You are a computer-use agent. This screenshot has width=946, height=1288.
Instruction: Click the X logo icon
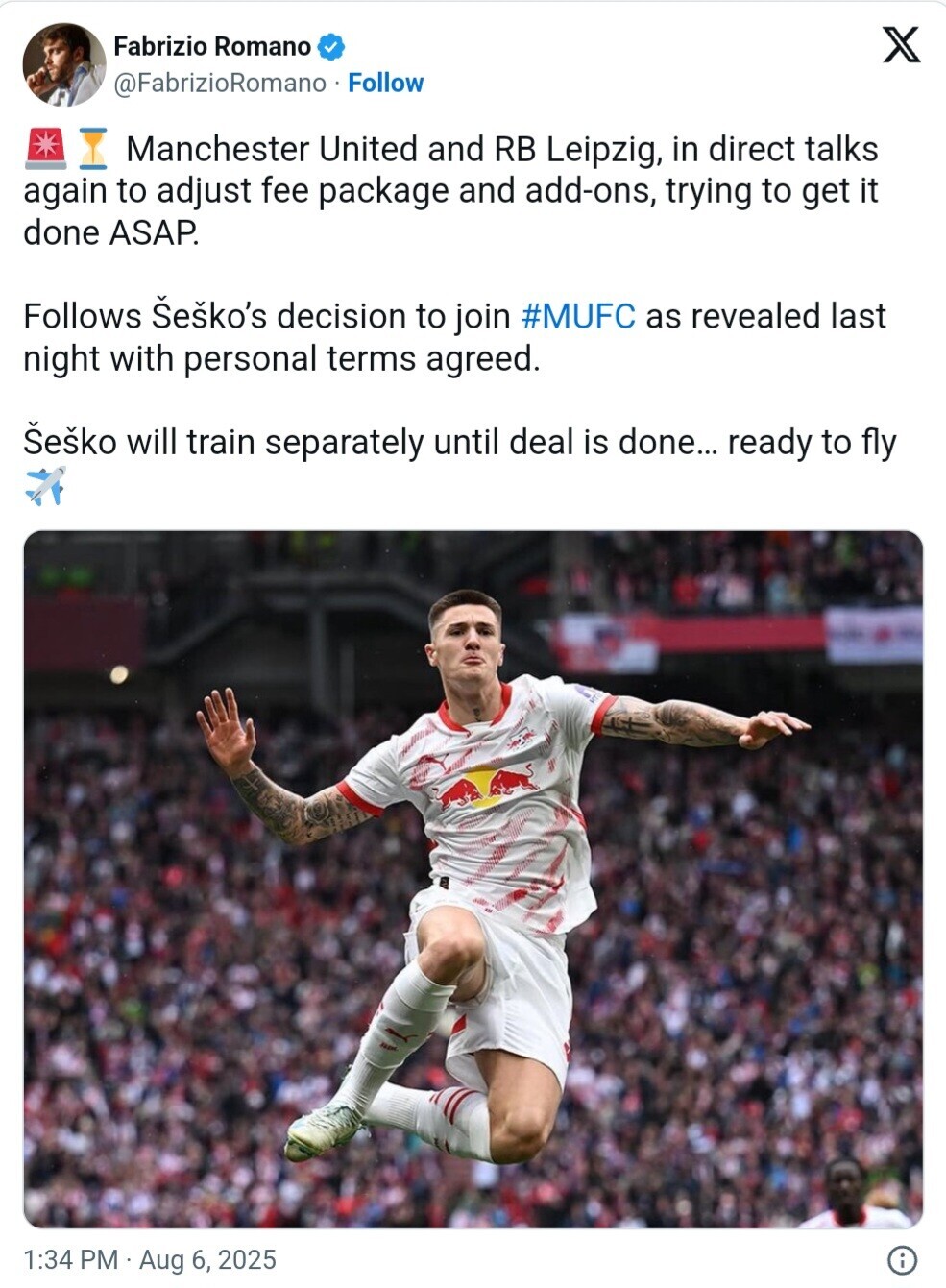tap(901, 44)
